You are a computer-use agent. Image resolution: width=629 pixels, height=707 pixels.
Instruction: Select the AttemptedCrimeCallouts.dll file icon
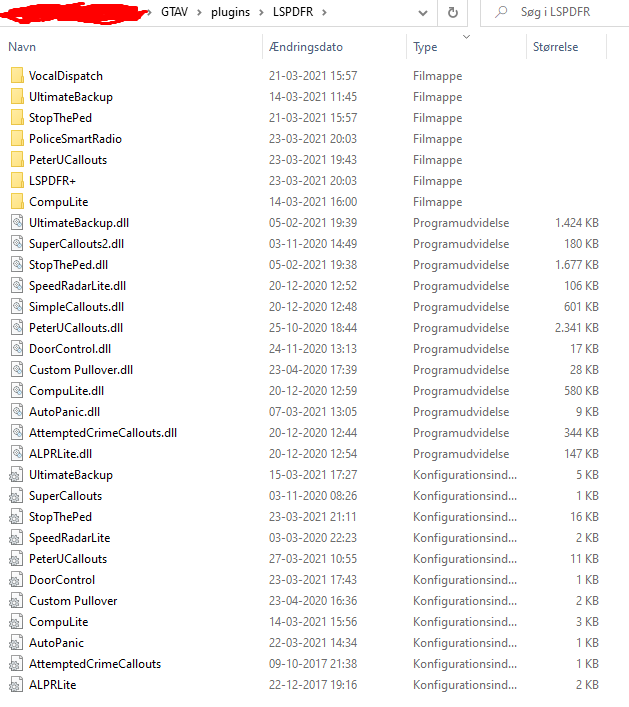(17, 432)
